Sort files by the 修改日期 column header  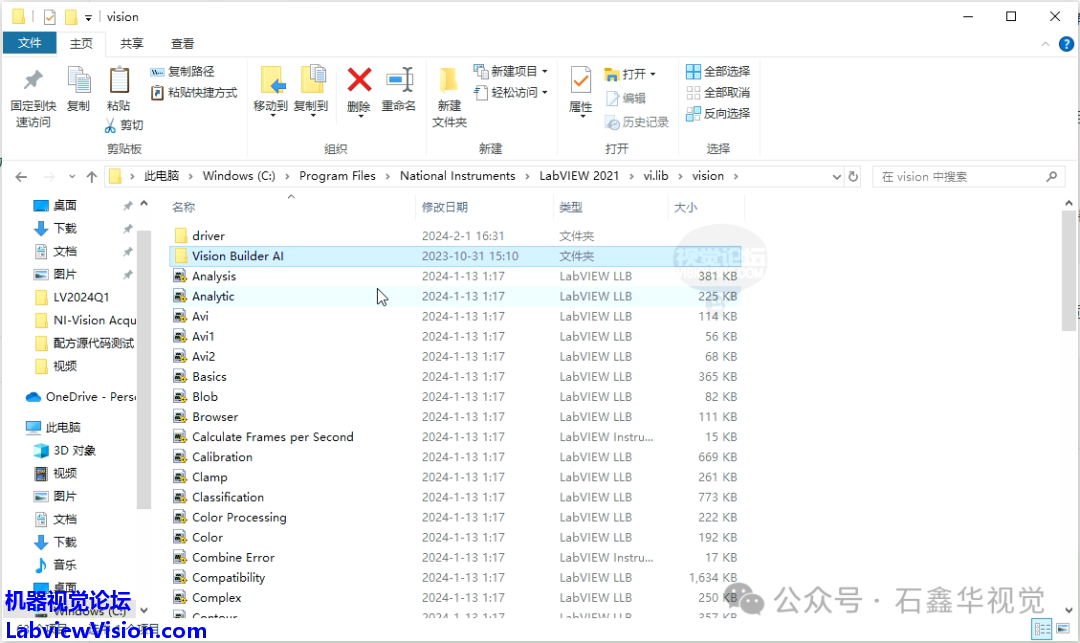(x=445, y=207)
